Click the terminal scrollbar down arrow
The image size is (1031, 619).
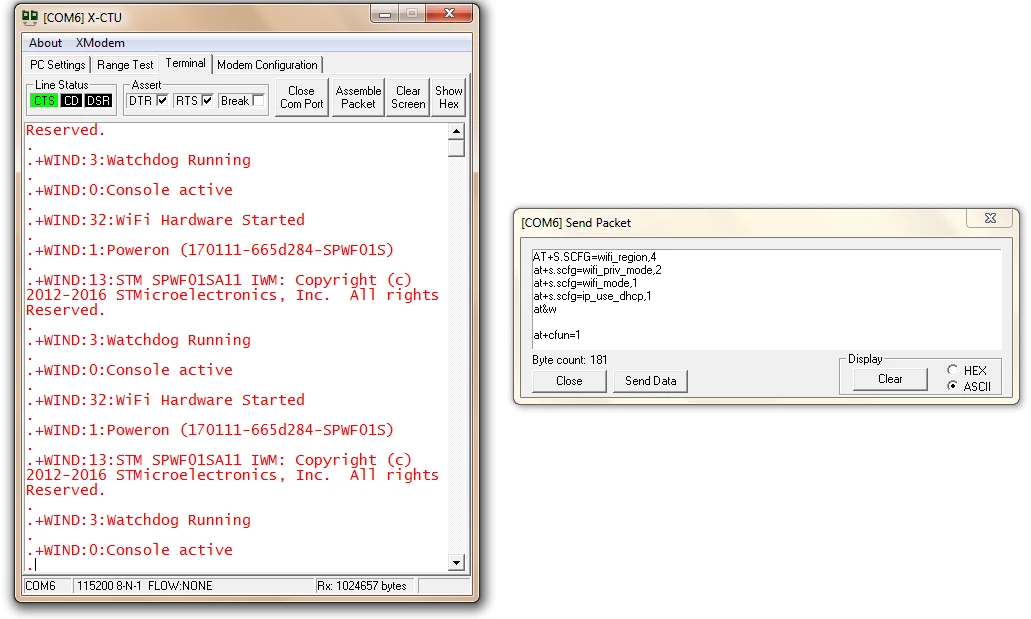tap(456, 562)
